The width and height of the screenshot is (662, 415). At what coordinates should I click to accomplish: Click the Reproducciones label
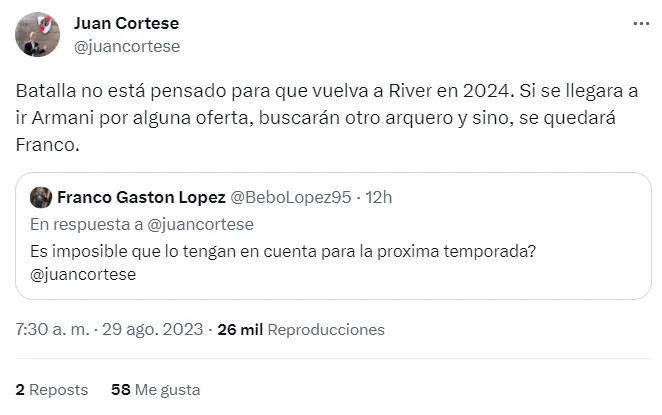(x=326, y=329)
